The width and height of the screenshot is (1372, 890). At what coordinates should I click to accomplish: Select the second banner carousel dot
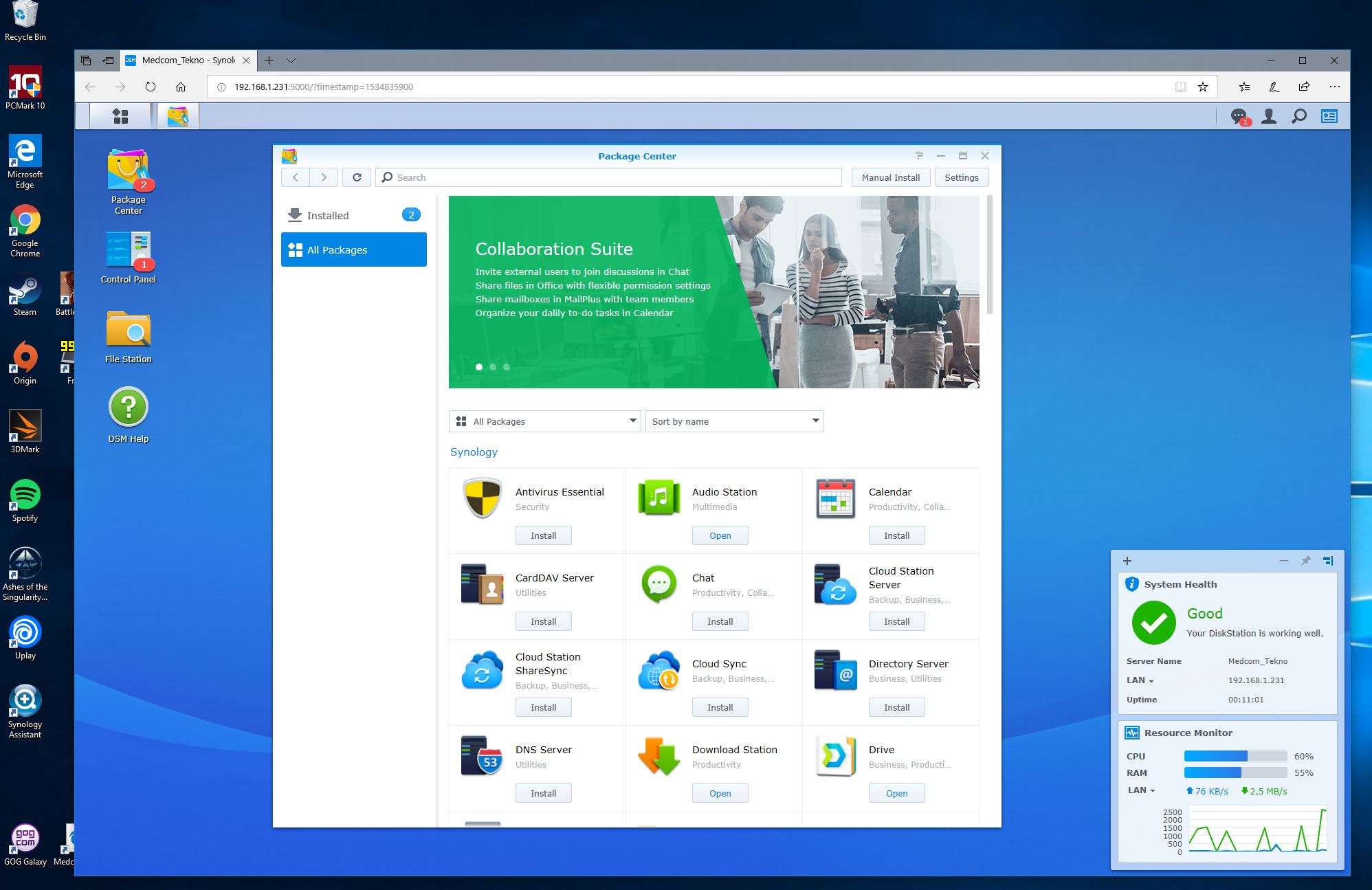493,367
